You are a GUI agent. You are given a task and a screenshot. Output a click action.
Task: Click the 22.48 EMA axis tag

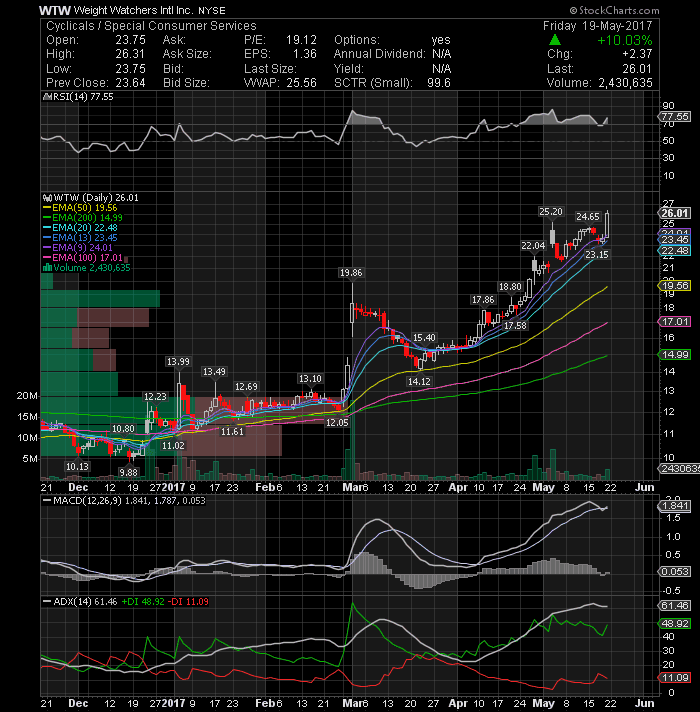[x=674, y=250]
